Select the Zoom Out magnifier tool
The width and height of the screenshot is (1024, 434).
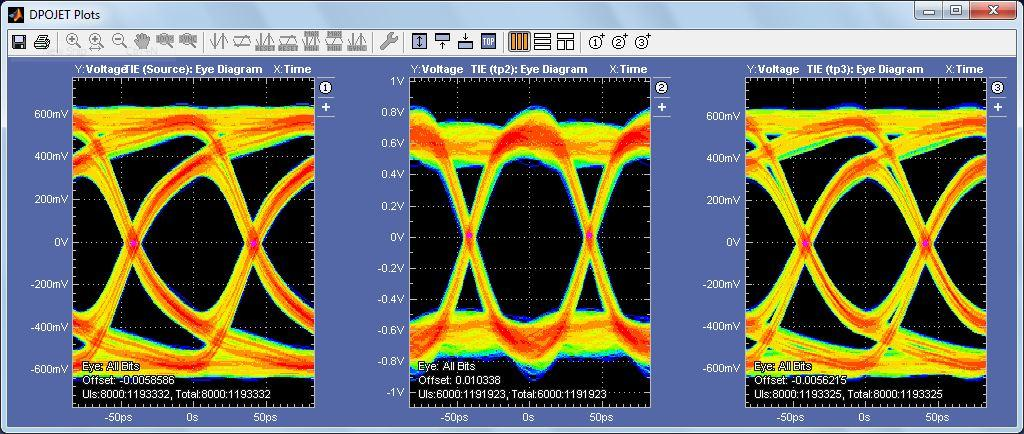coord(119,41)
